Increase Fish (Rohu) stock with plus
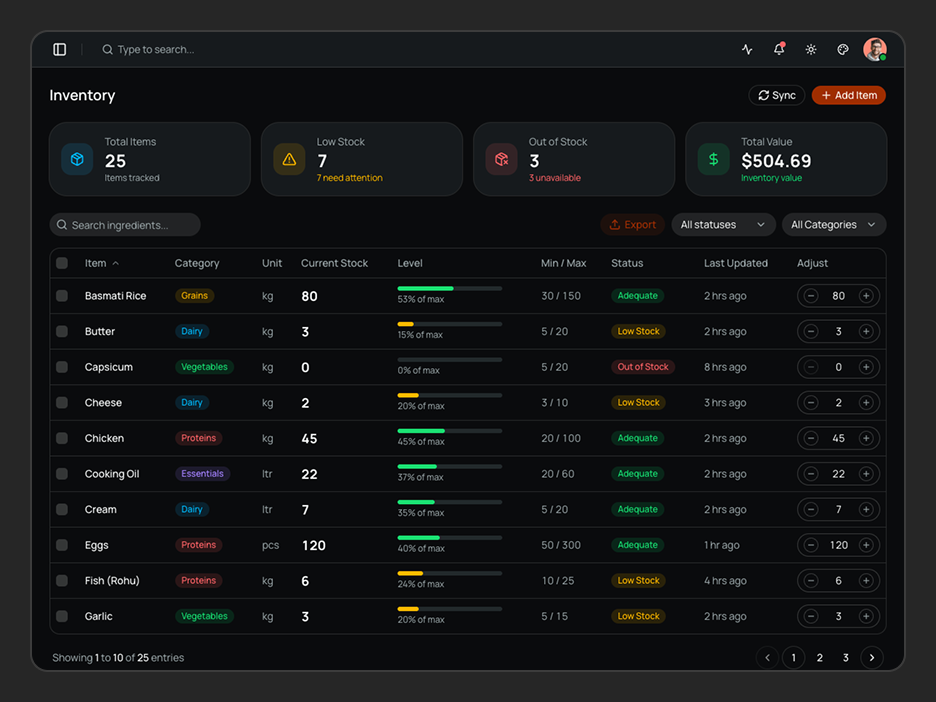This screenshot has width=936, height=702. point(866,581)
